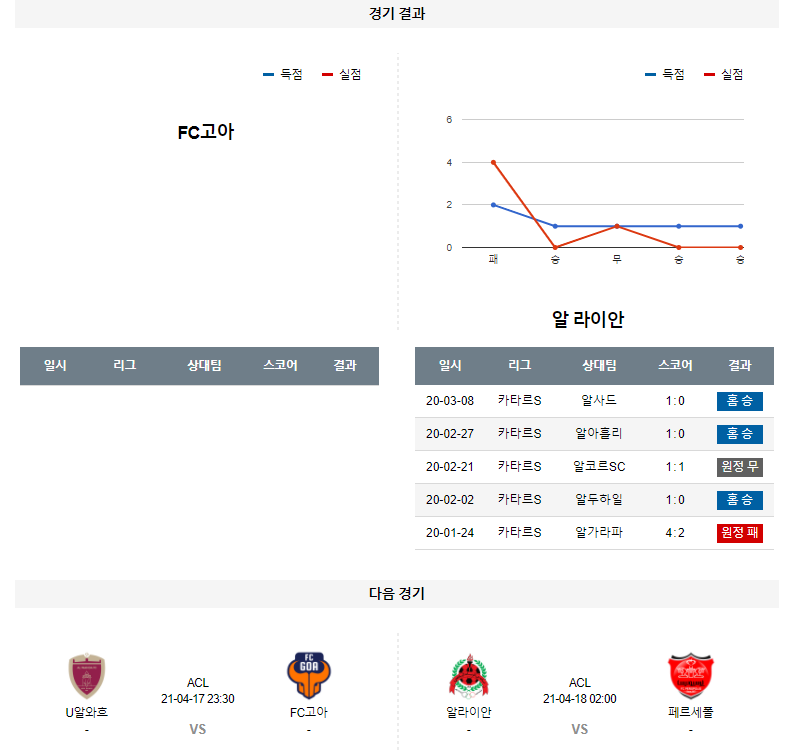Click the U알와흐 team crest logo
Image resolution: width=789 pixels, height=756 pixels.
pyautogui.click(x=87, y=676)
